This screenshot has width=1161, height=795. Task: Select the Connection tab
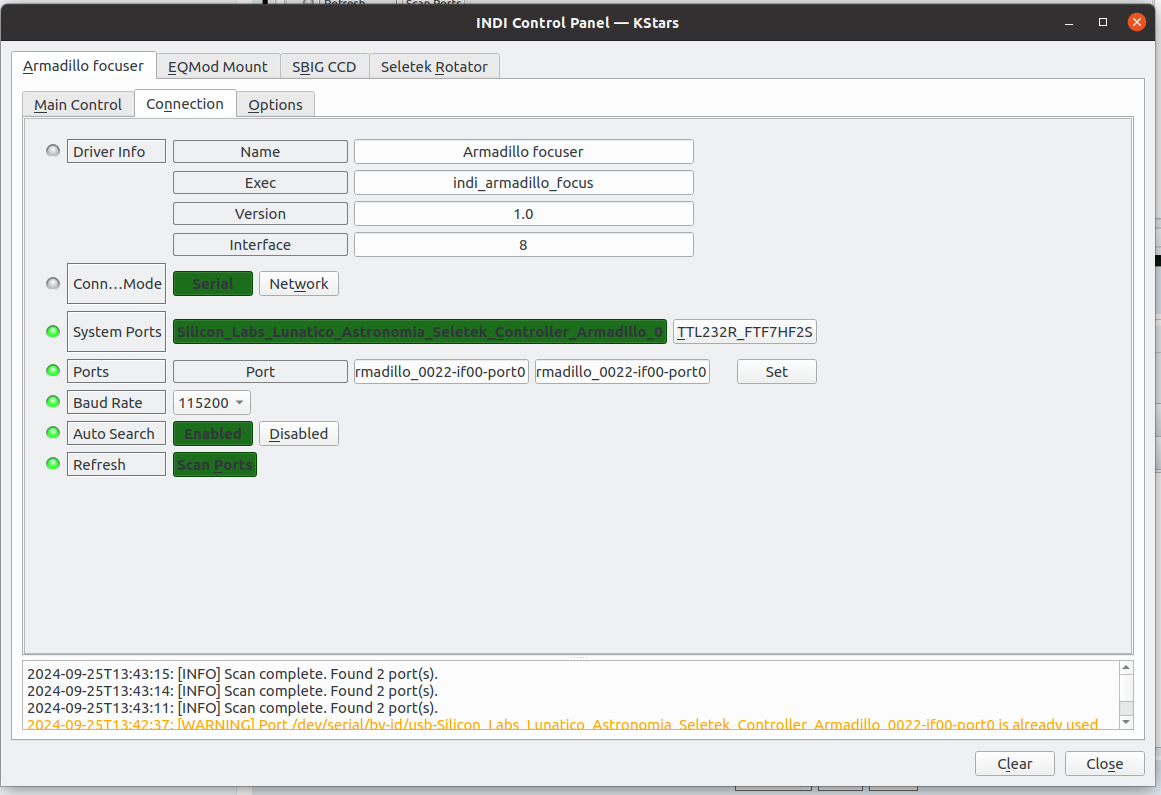point(185,104)
